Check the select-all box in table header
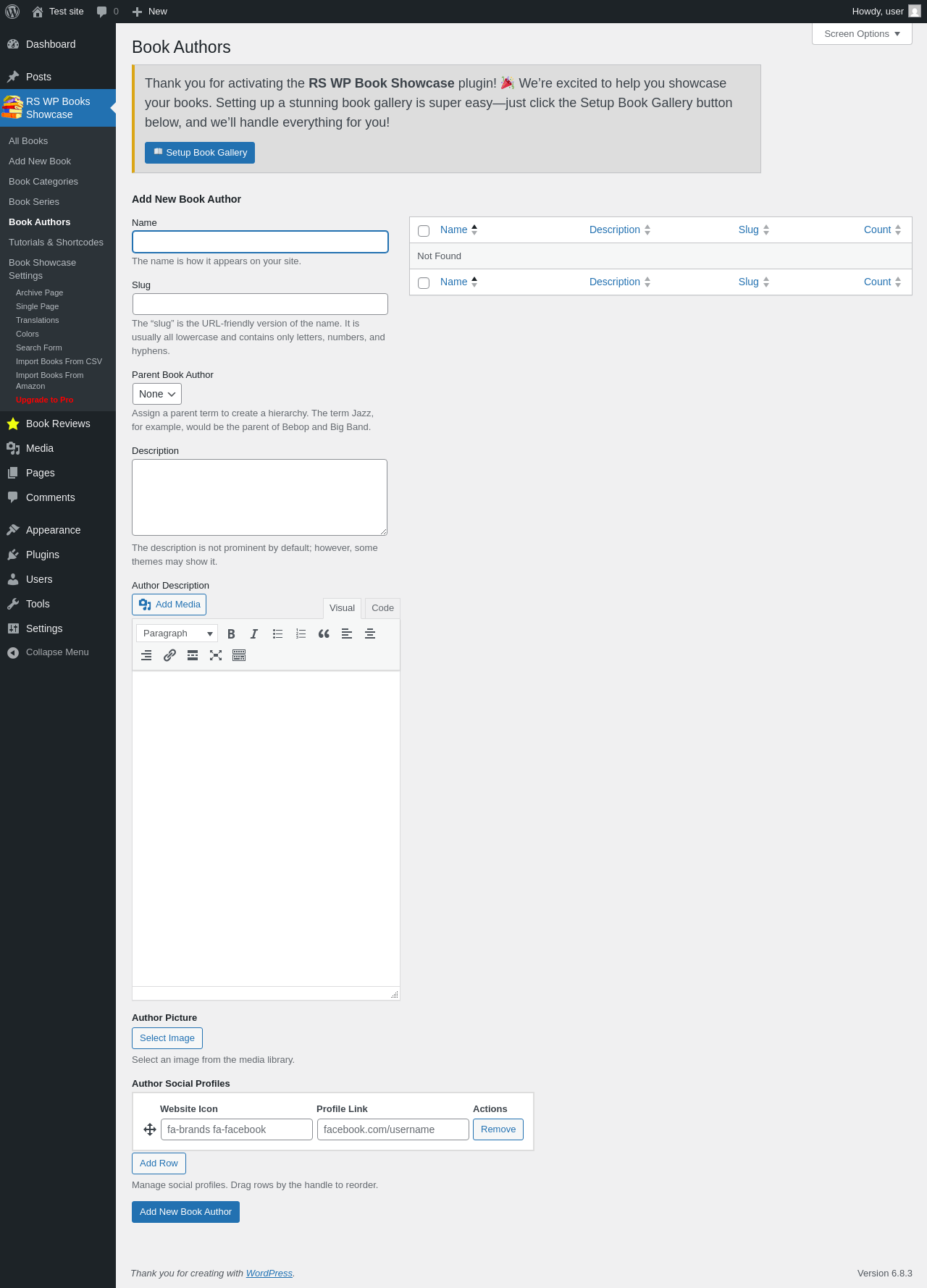Image resolution: width=927 pixels, height=1288 pixels. (x=424, y=231)
